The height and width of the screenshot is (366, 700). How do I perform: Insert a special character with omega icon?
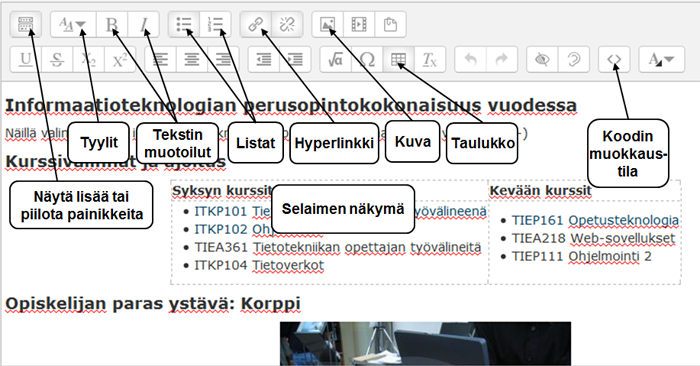(x=367, y=59)
